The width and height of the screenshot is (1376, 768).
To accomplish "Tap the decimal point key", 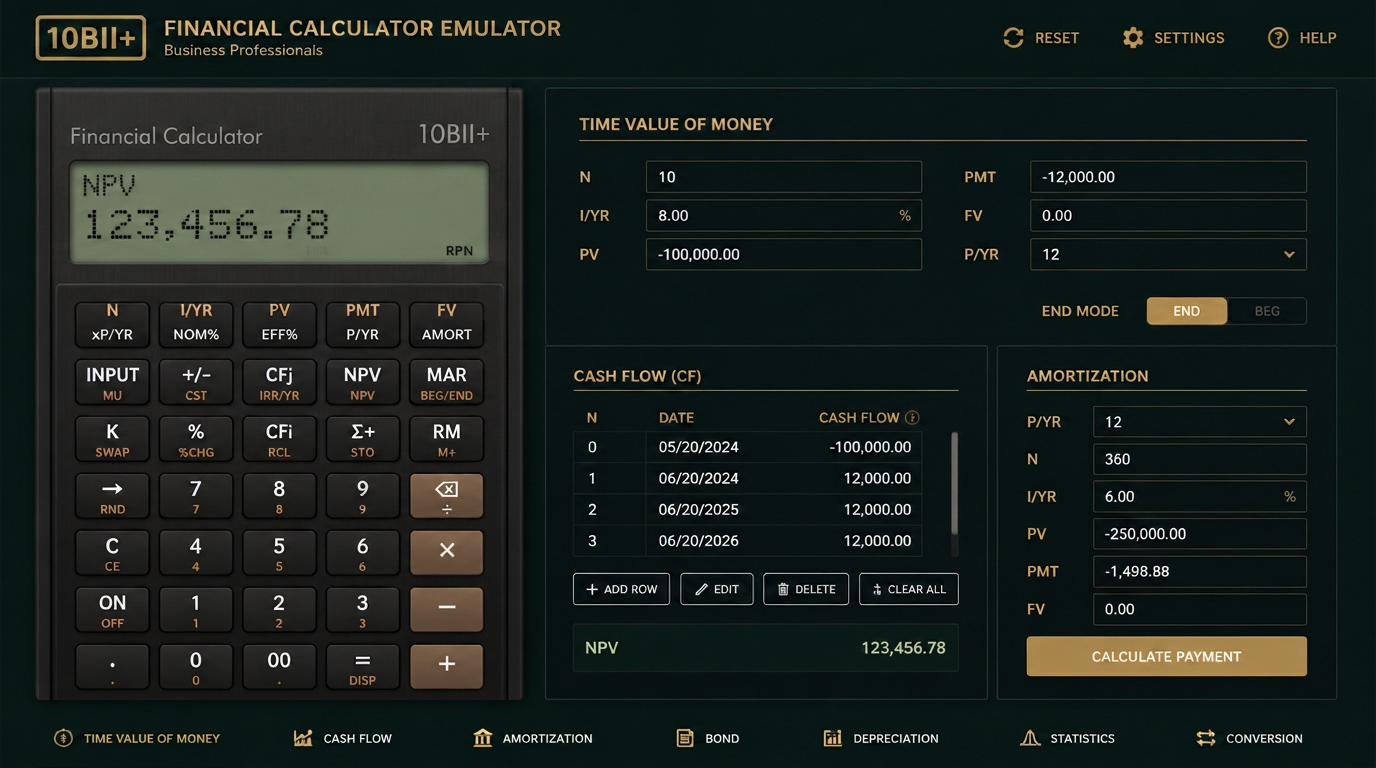I will pos(112,666).
